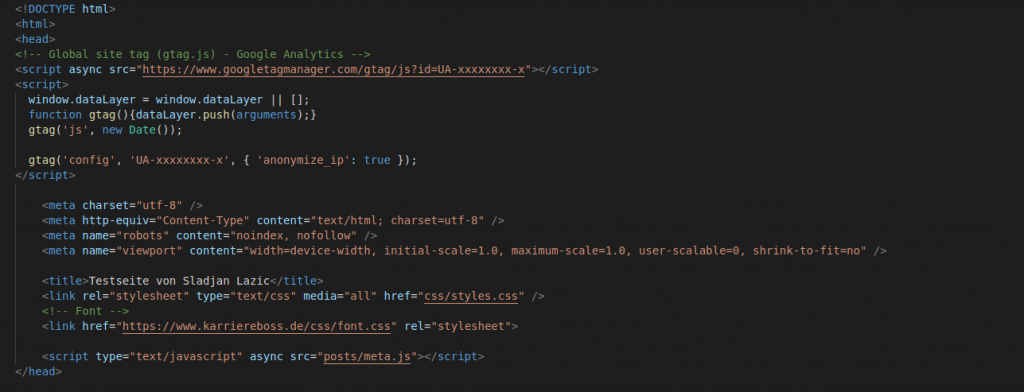Click the window.dataLayer assignment line
Image resolution: width=1024 pixels, height=392 pixels.
point(168,99)
